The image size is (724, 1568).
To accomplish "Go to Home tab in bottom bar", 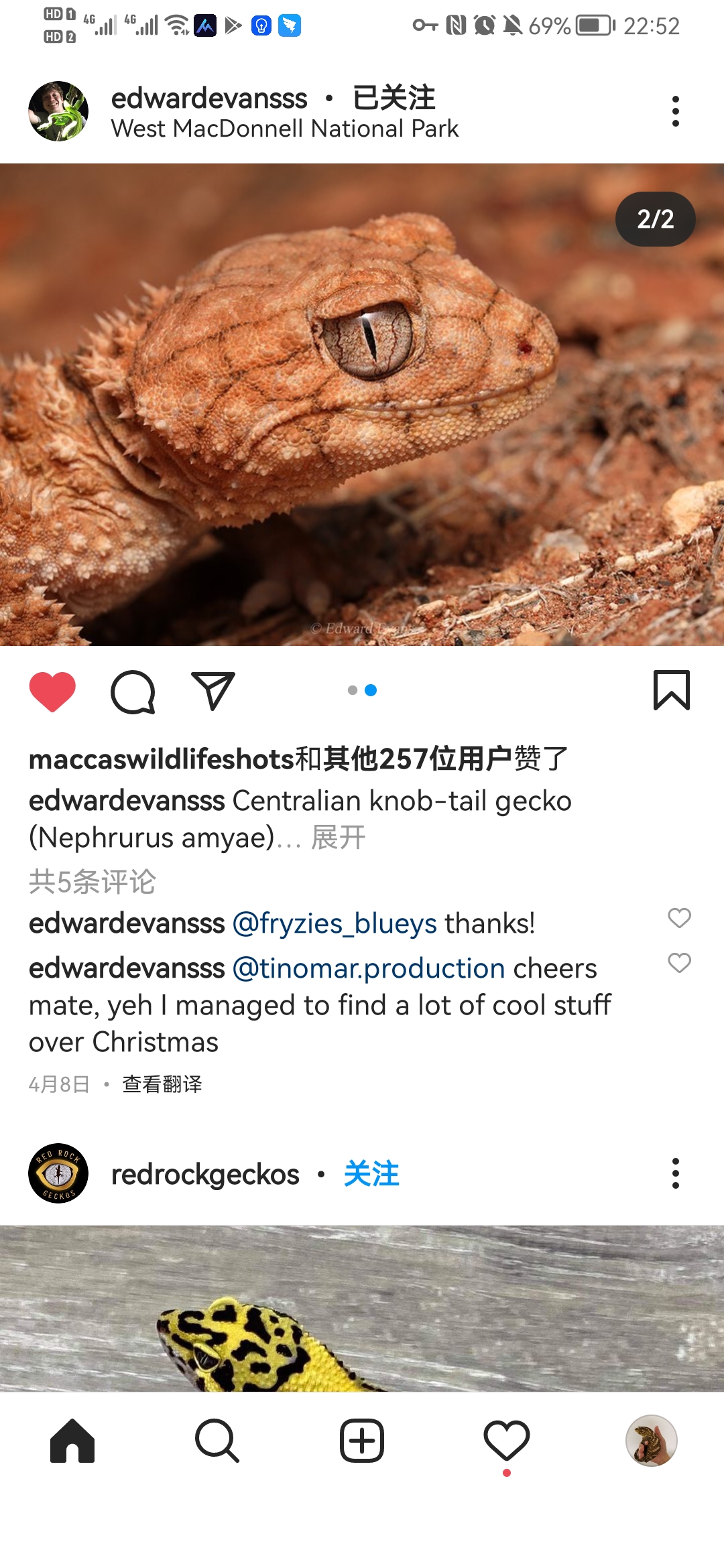I will click(x=72, y=1441).
